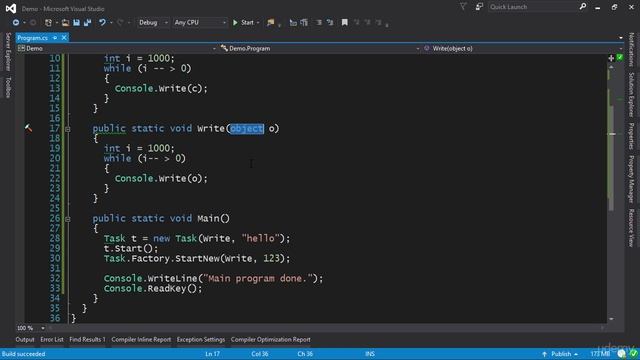This screenshot has height=360, width=640.
Task: Click the INS indicator in status bar
Action: (370, 354)
